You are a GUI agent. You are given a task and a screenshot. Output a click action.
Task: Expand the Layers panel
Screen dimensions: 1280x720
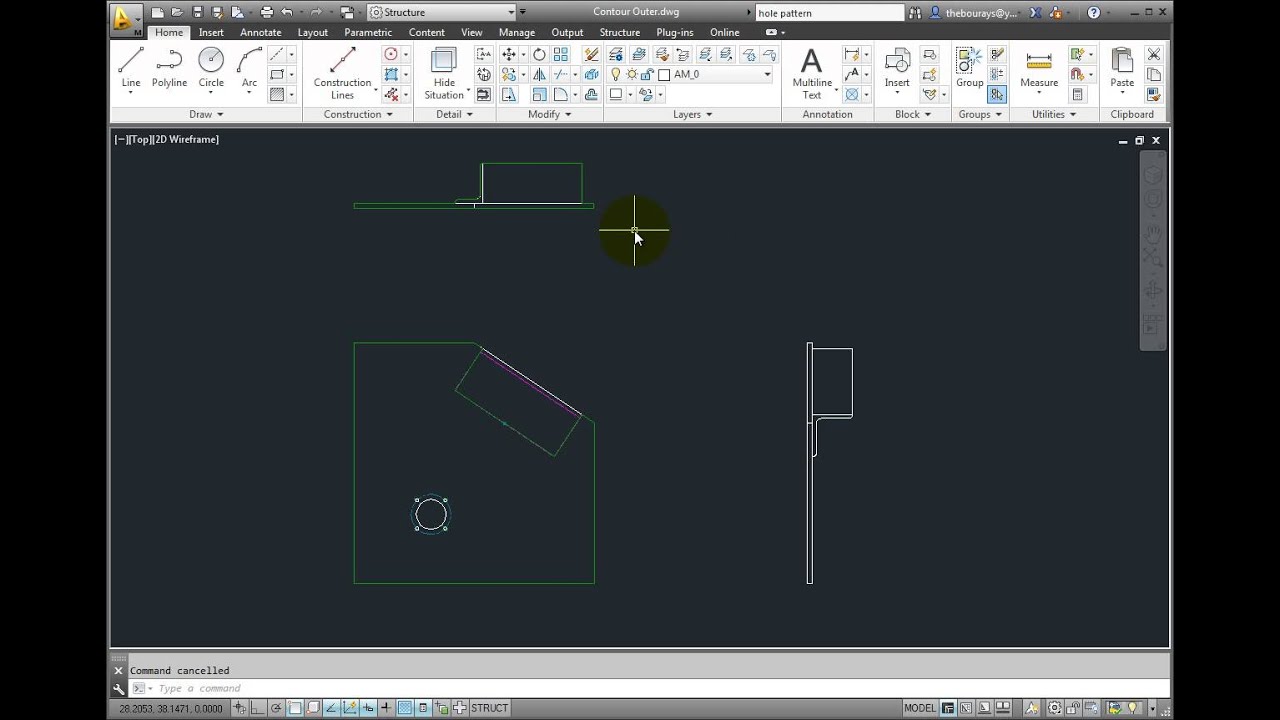pyautogui.click(x=692, y=114)
